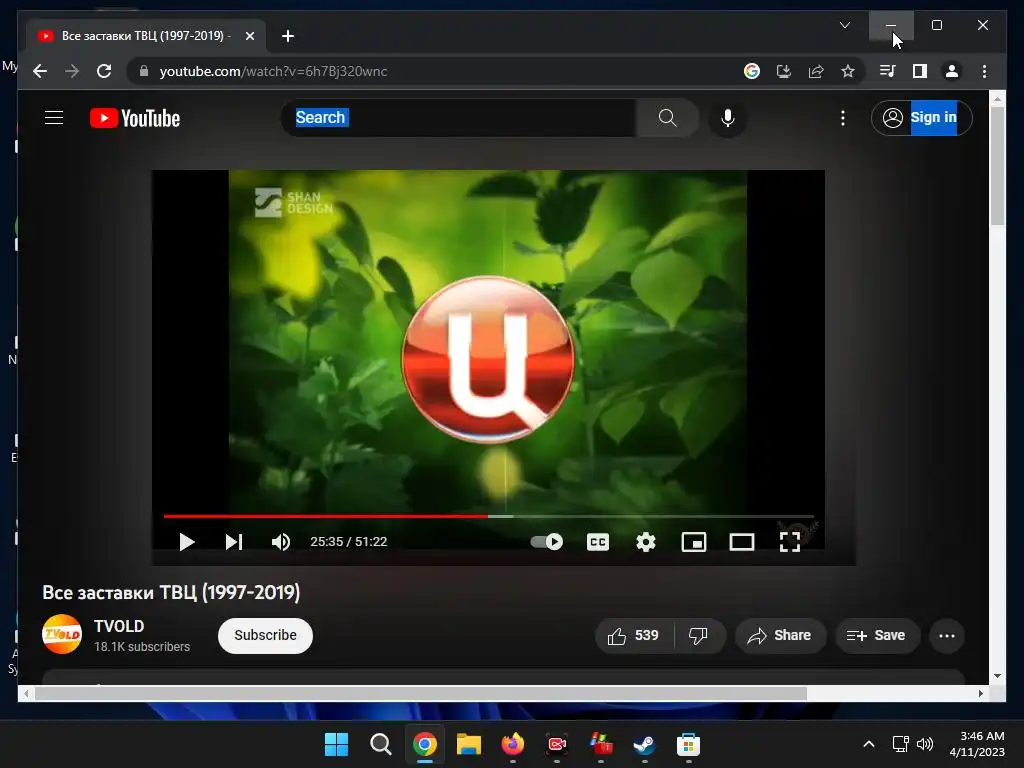This screenshot has width=1024, height=768.
Task: Click the search magnifier button
Action: [x=667, y=118]
